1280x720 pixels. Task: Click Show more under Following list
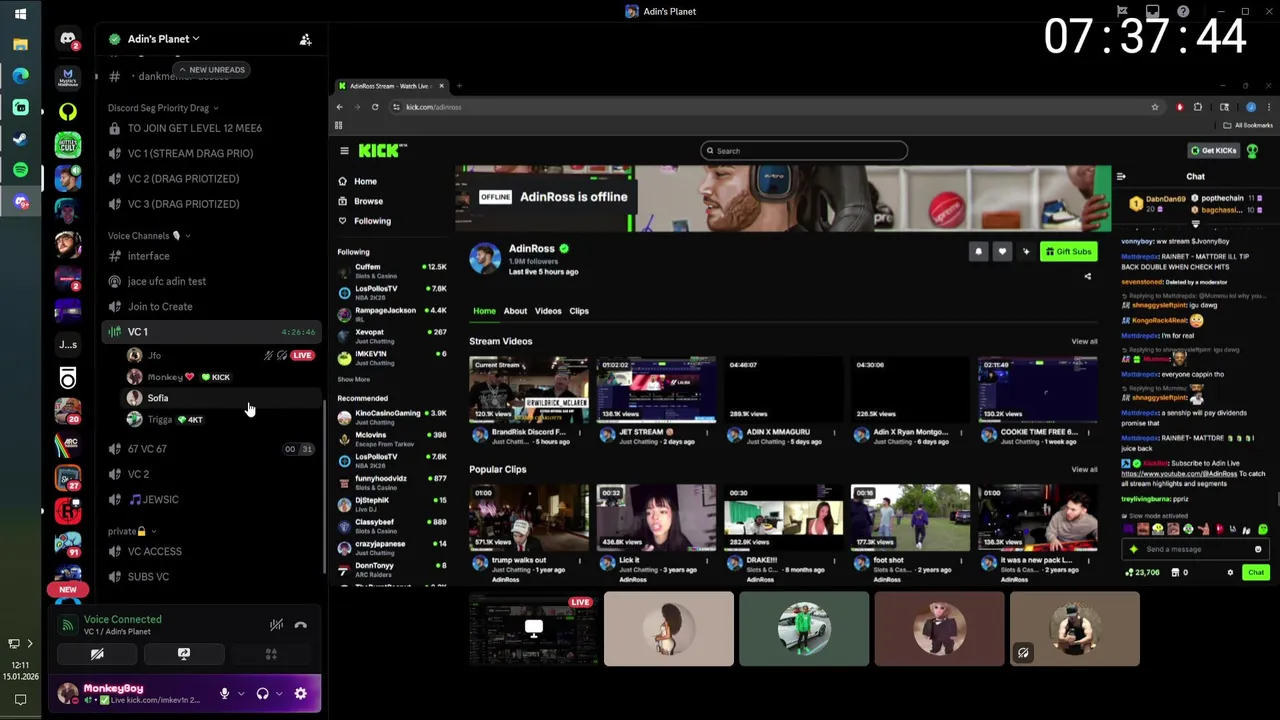[354, 380]
